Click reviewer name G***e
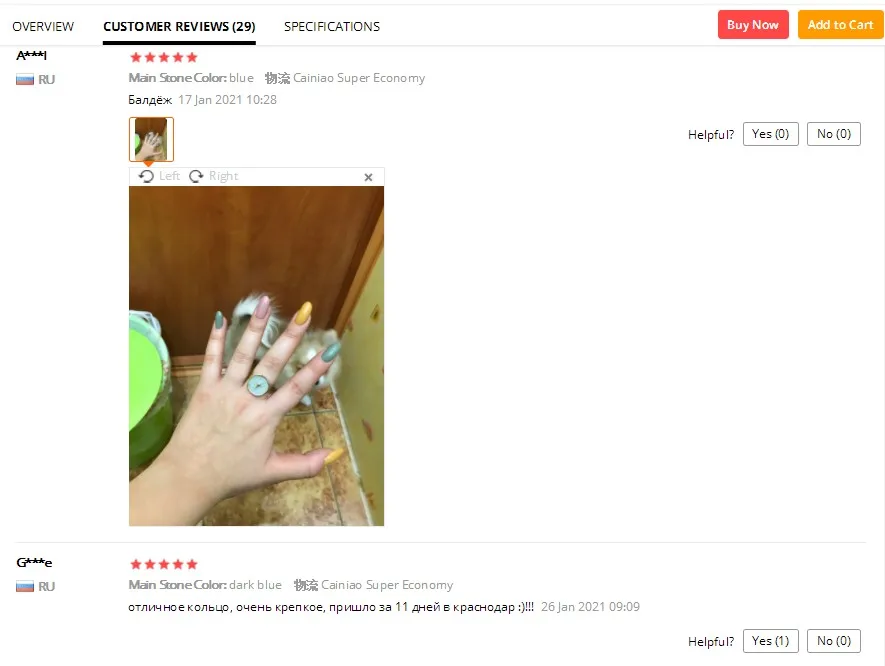Viewport: 885px width, 666px height. 34,562
